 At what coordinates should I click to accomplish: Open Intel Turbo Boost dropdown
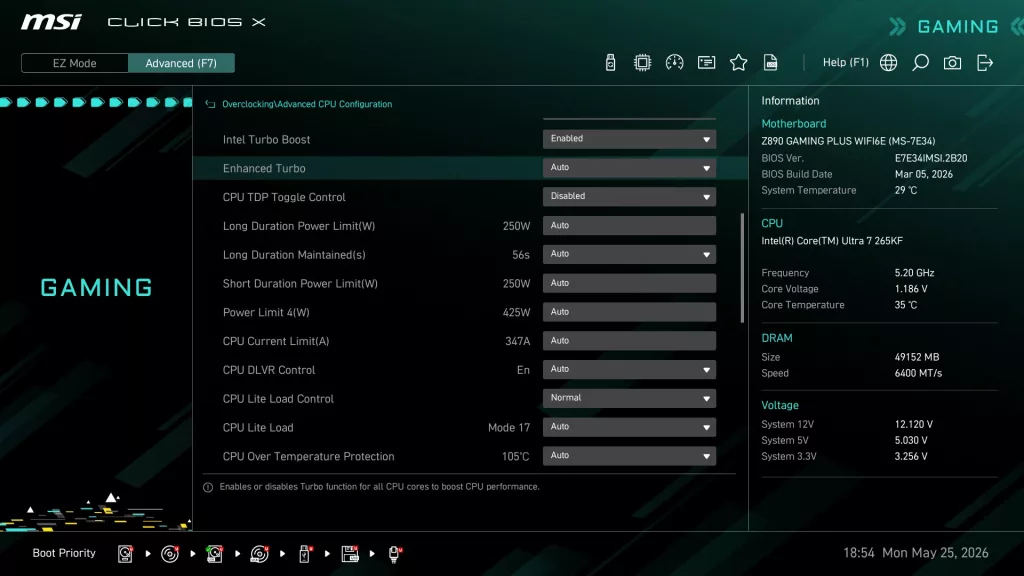coord(629,139)
